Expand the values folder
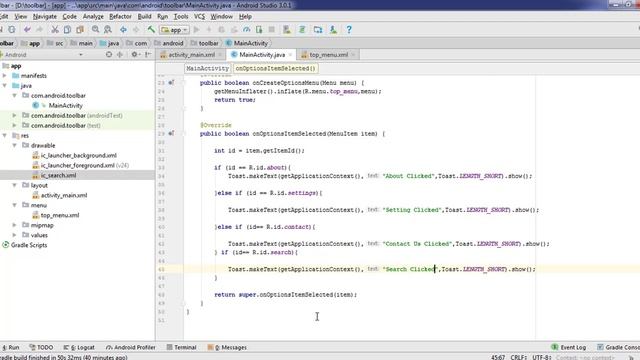The width and height of the screenshot is (640, 360). pos(15,235)
